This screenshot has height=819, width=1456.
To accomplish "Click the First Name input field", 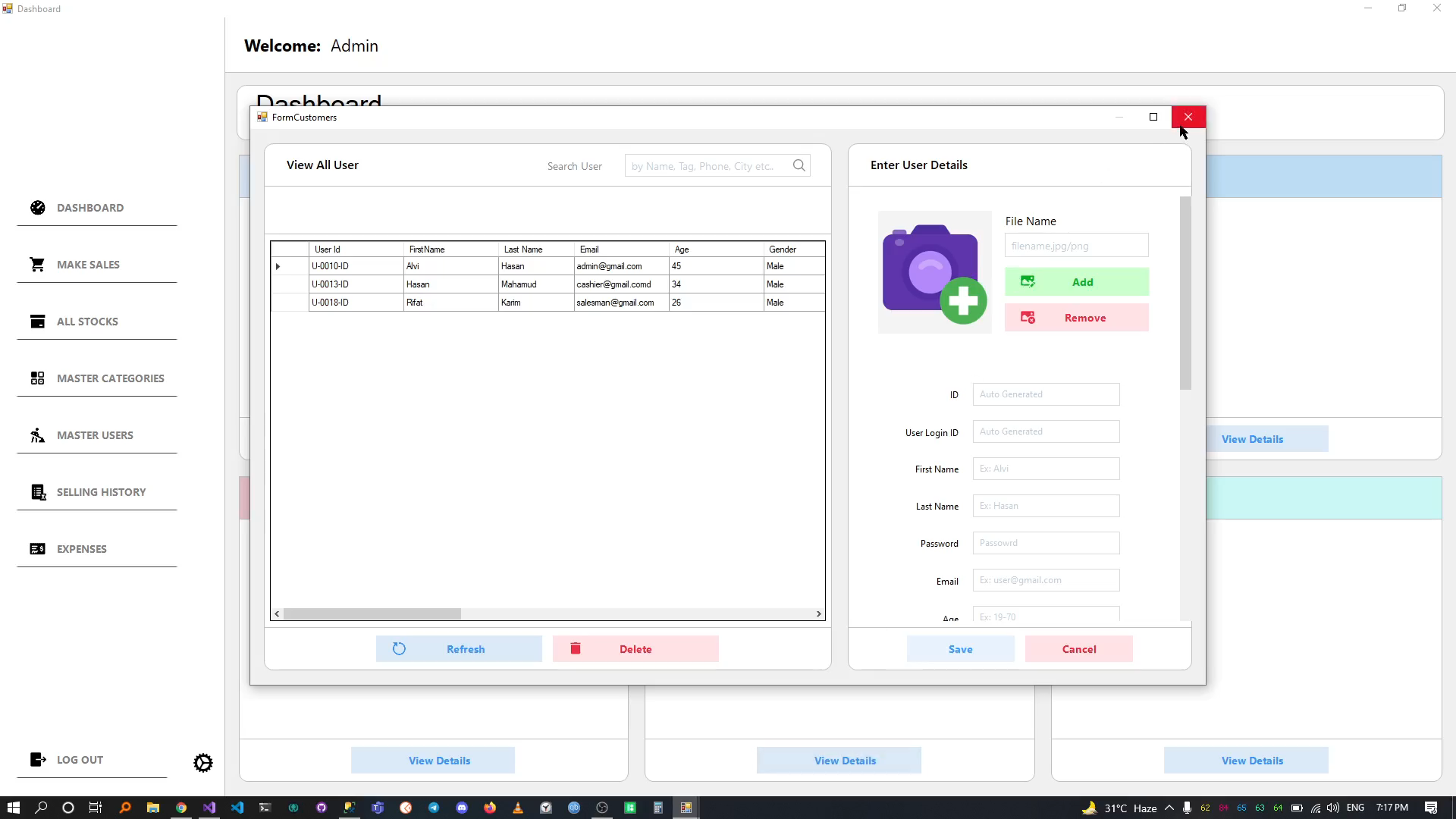I will pyautogui.click(x=1046, y=469).
